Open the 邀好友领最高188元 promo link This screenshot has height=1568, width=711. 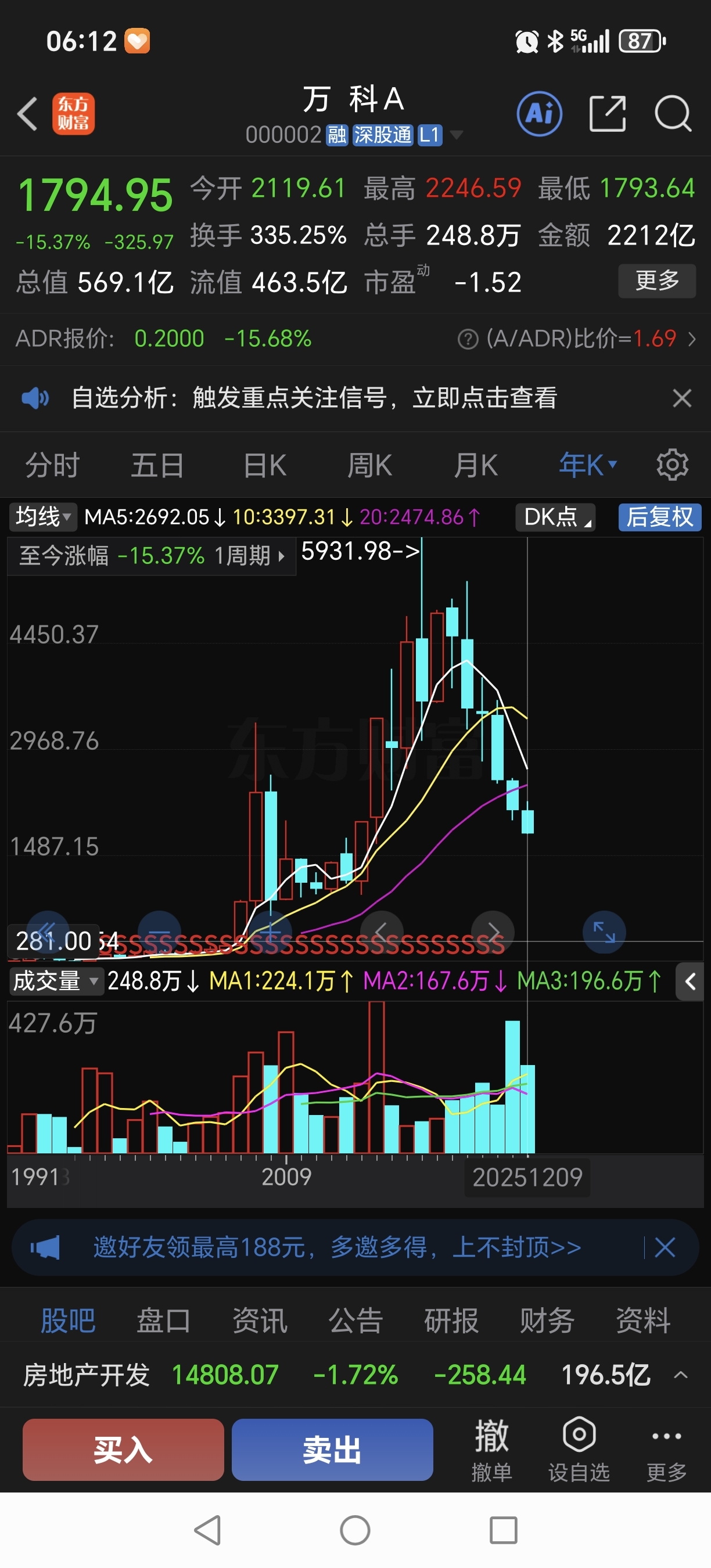[337, 1247]
